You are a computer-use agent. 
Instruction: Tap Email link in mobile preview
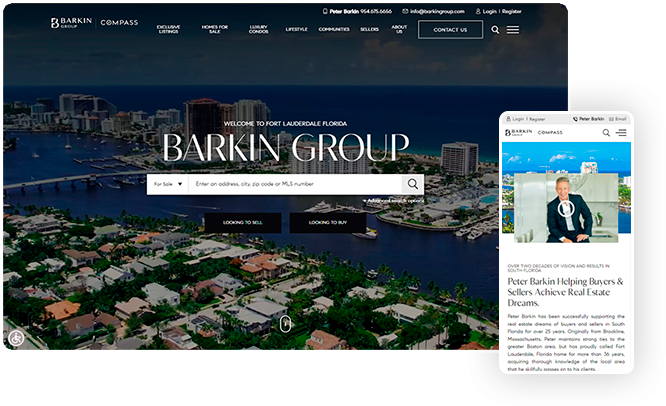[618, 119]
